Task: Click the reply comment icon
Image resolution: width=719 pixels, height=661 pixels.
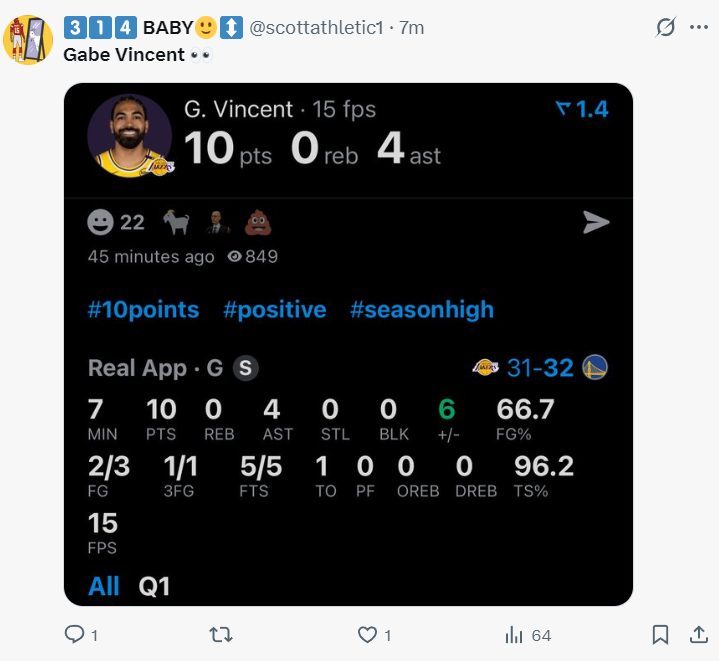Action: (75, 634)
